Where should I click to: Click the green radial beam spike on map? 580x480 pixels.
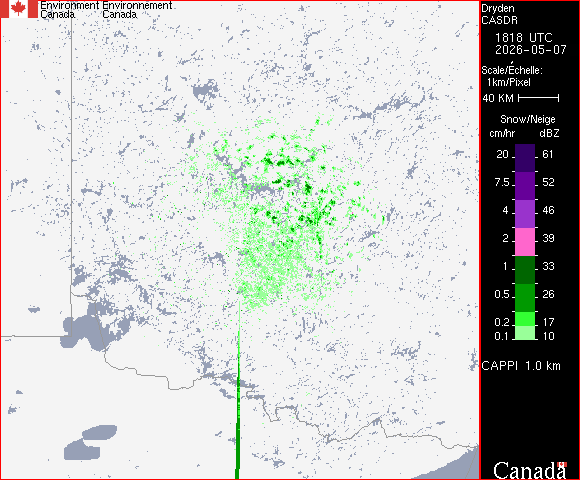pyautogui.click(x=237, y=407)
